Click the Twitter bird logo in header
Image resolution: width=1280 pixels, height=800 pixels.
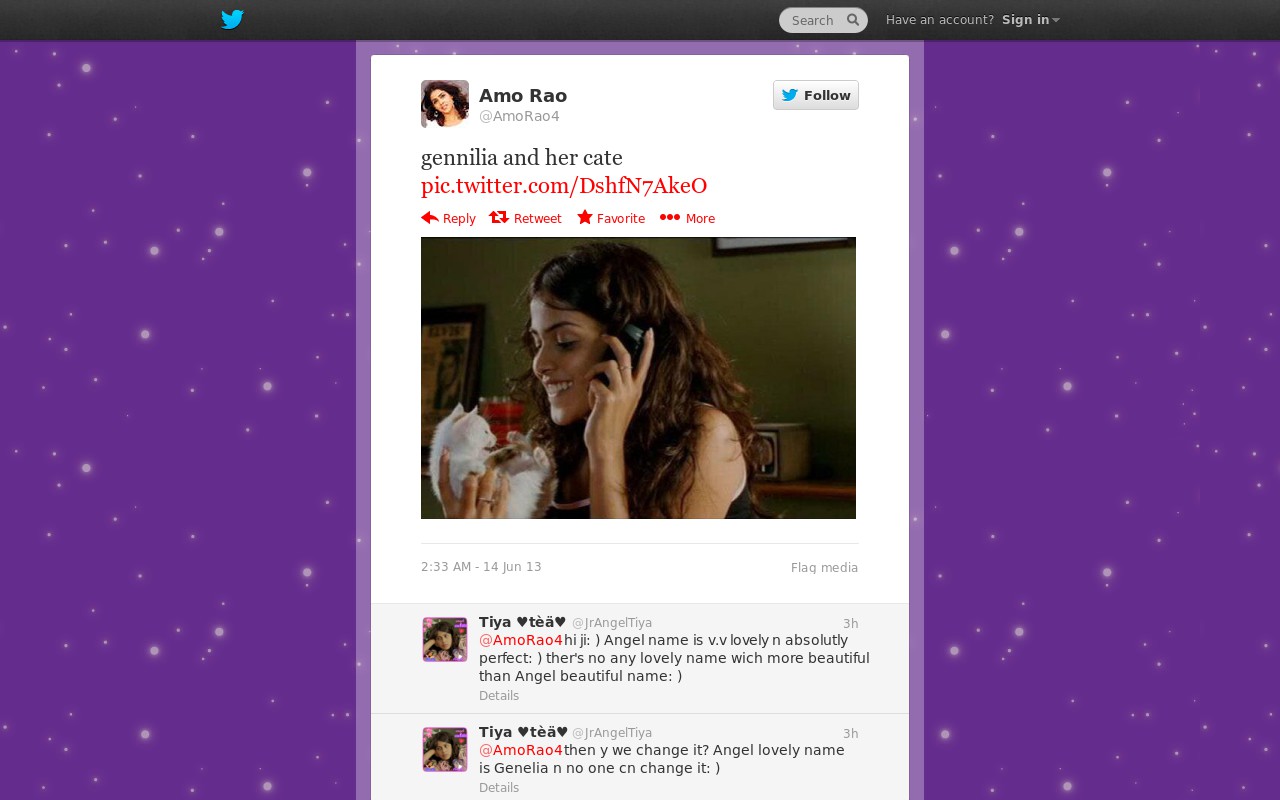tap(232, 19)
